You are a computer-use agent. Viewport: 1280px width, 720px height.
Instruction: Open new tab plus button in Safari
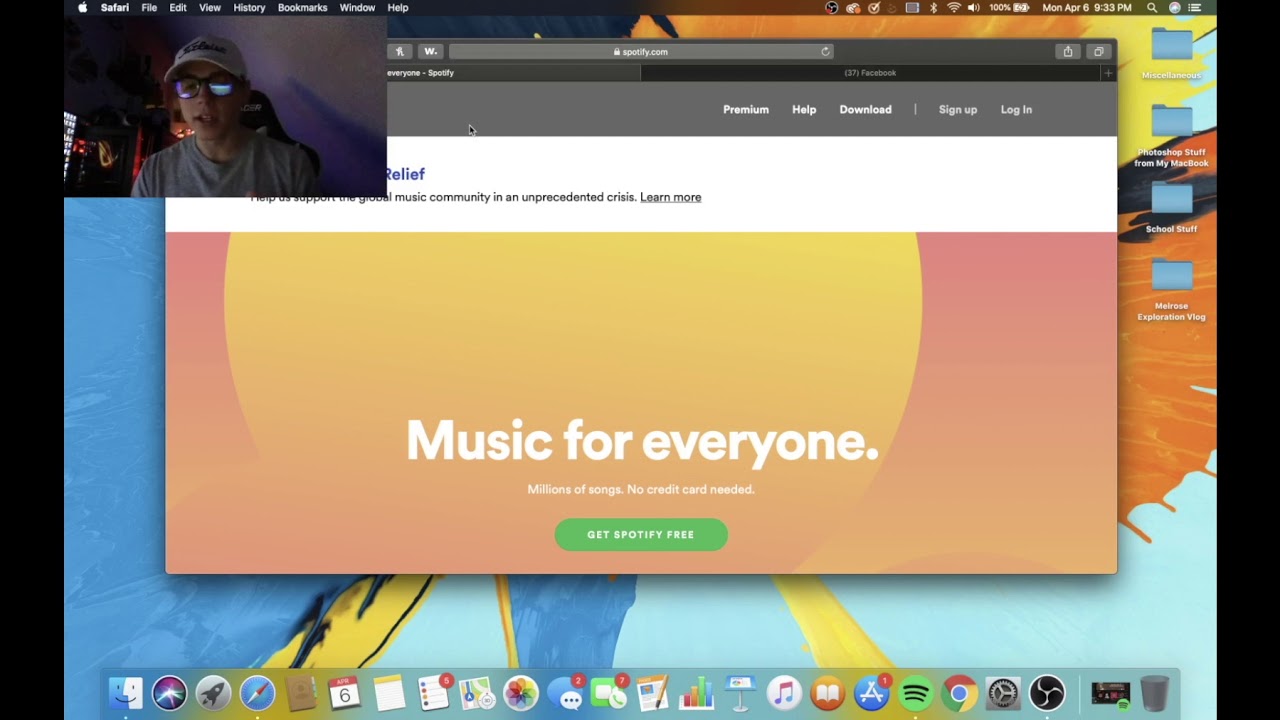[x=1108, y=73]
